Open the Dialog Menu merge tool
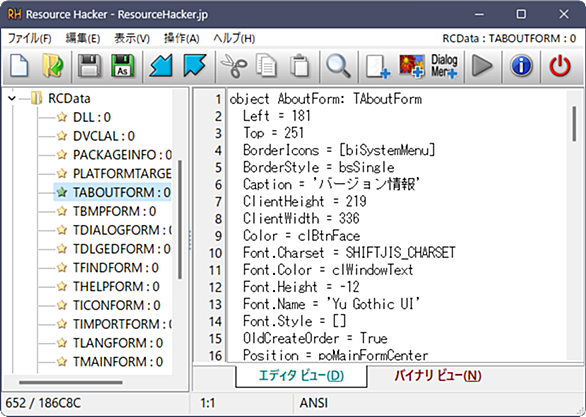The height and width of the screenshot is (417, 586). pos(444,66)
